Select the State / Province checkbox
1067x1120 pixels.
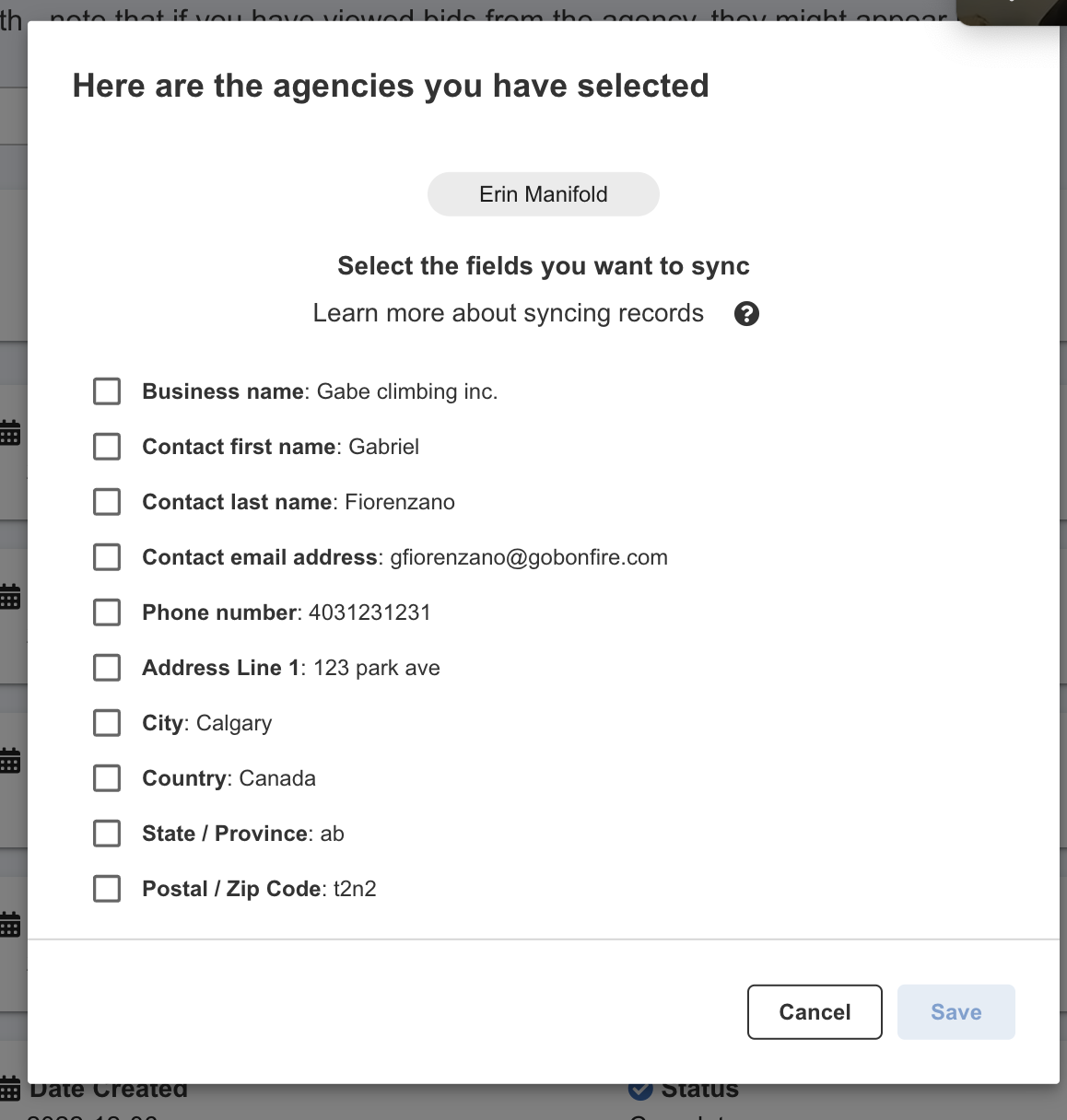click(107, 834)
